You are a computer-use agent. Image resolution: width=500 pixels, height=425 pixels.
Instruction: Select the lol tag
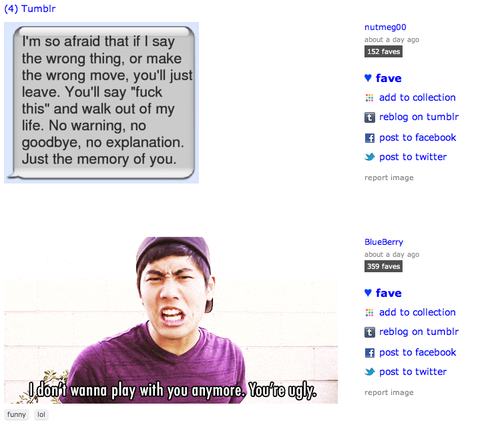(x=41, y=415)
